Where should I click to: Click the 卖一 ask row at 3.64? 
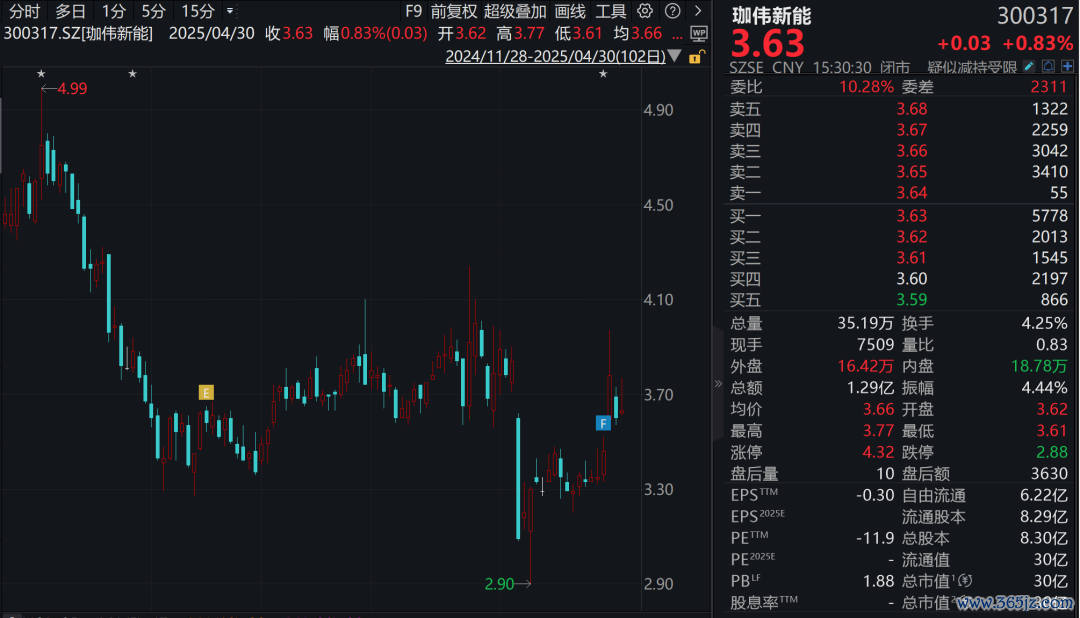click(x=899, y=193)
